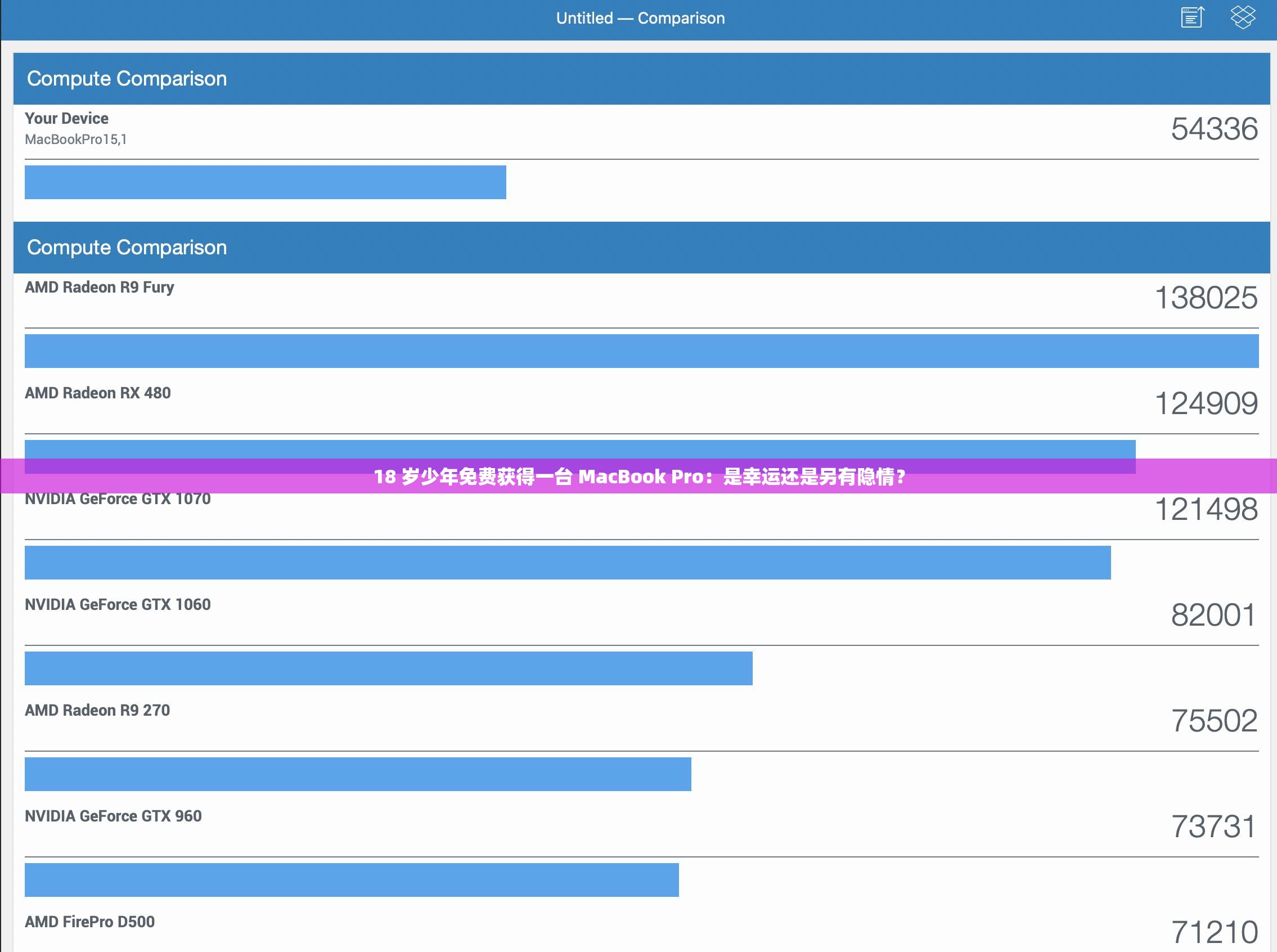Screen dimensions: 1277x952
Task: Select the first 'Compute Comparison' header above Your Device
Action: click(642, 78)
